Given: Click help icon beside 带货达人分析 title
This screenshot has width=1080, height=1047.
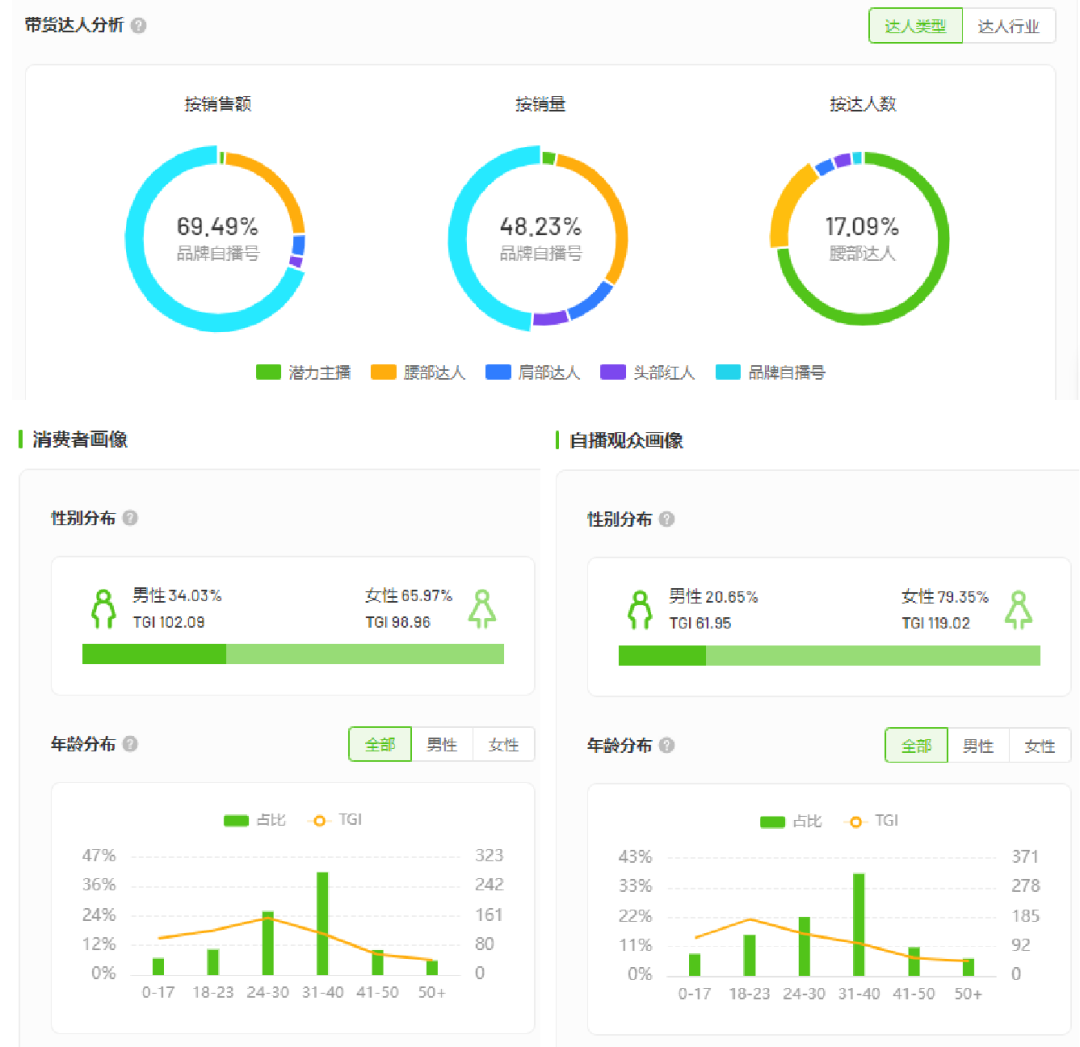Looking at the screenshot, I should coord(139,26).
